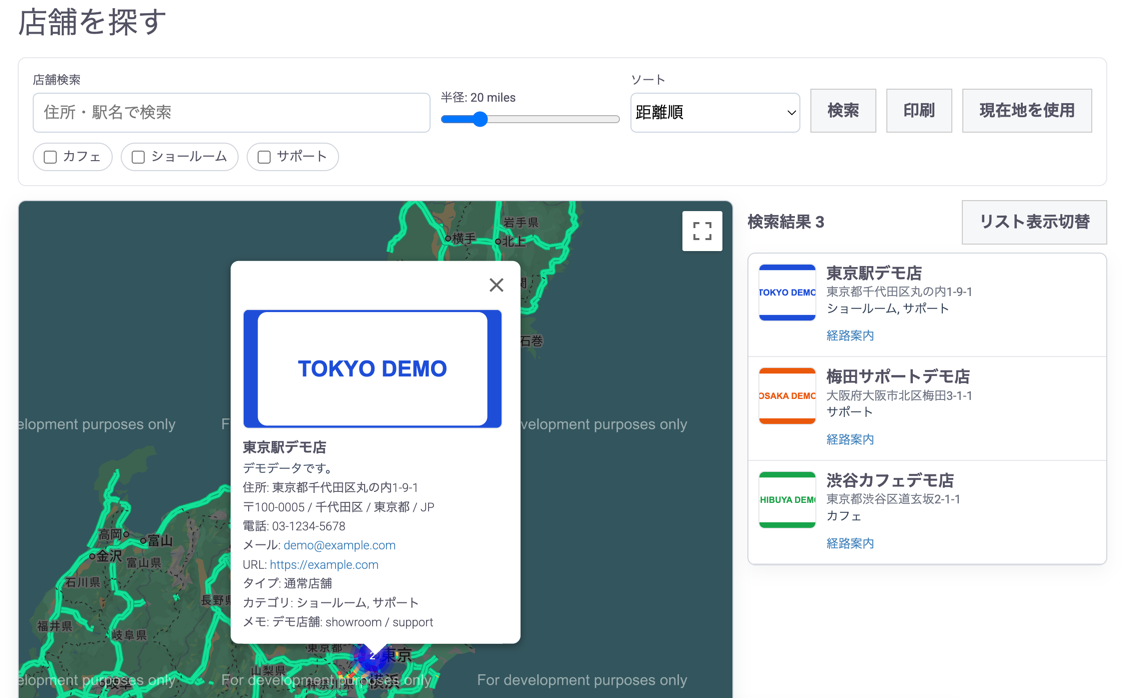The image size is (1131, 698).
Task: Click the TOKYO DEMO thumbnail in results
Action: [787, 292]
